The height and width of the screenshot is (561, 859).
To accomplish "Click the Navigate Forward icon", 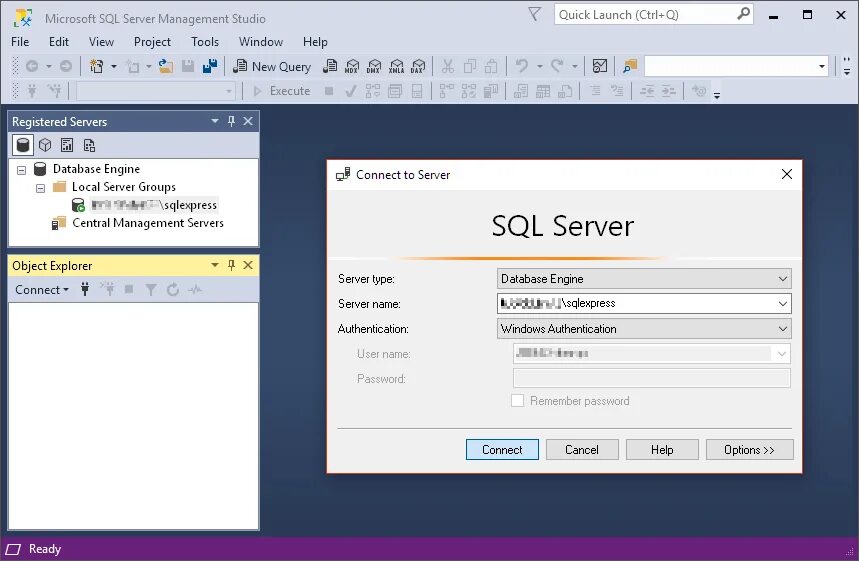I will tap(66, 66).
